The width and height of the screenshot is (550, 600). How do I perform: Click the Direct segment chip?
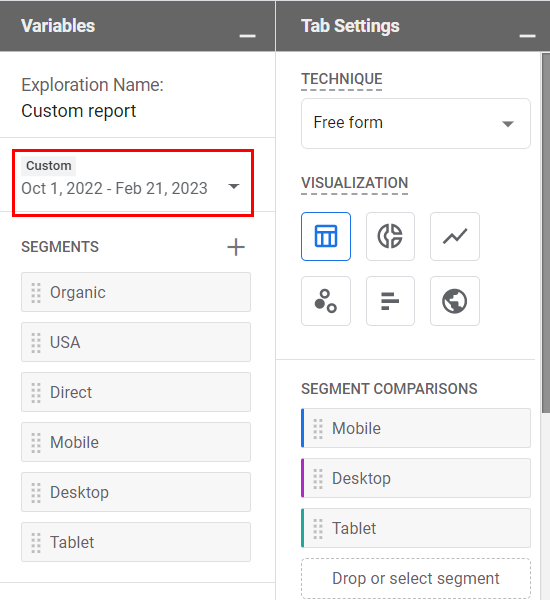(136, 392)
